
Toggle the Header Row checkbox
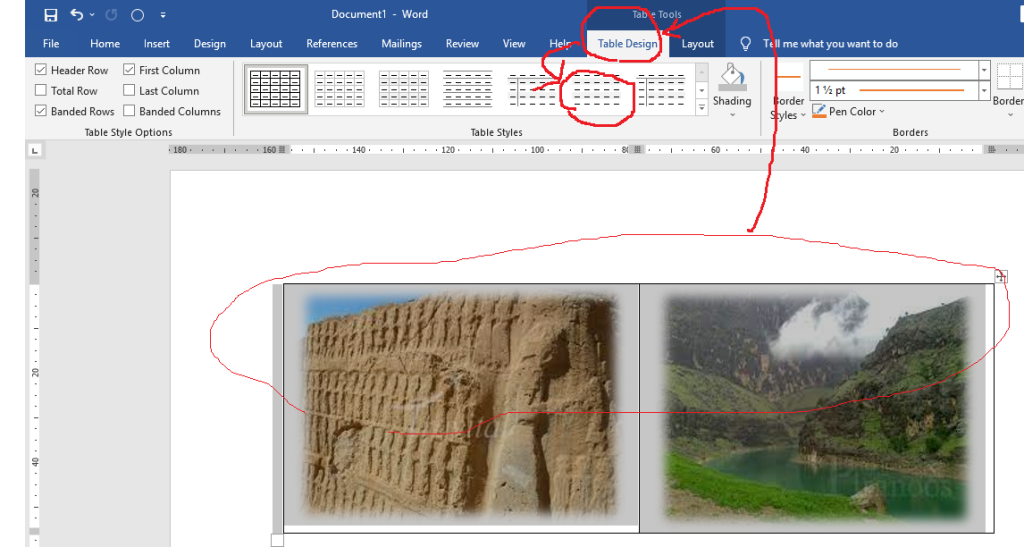tap(41, 70)
